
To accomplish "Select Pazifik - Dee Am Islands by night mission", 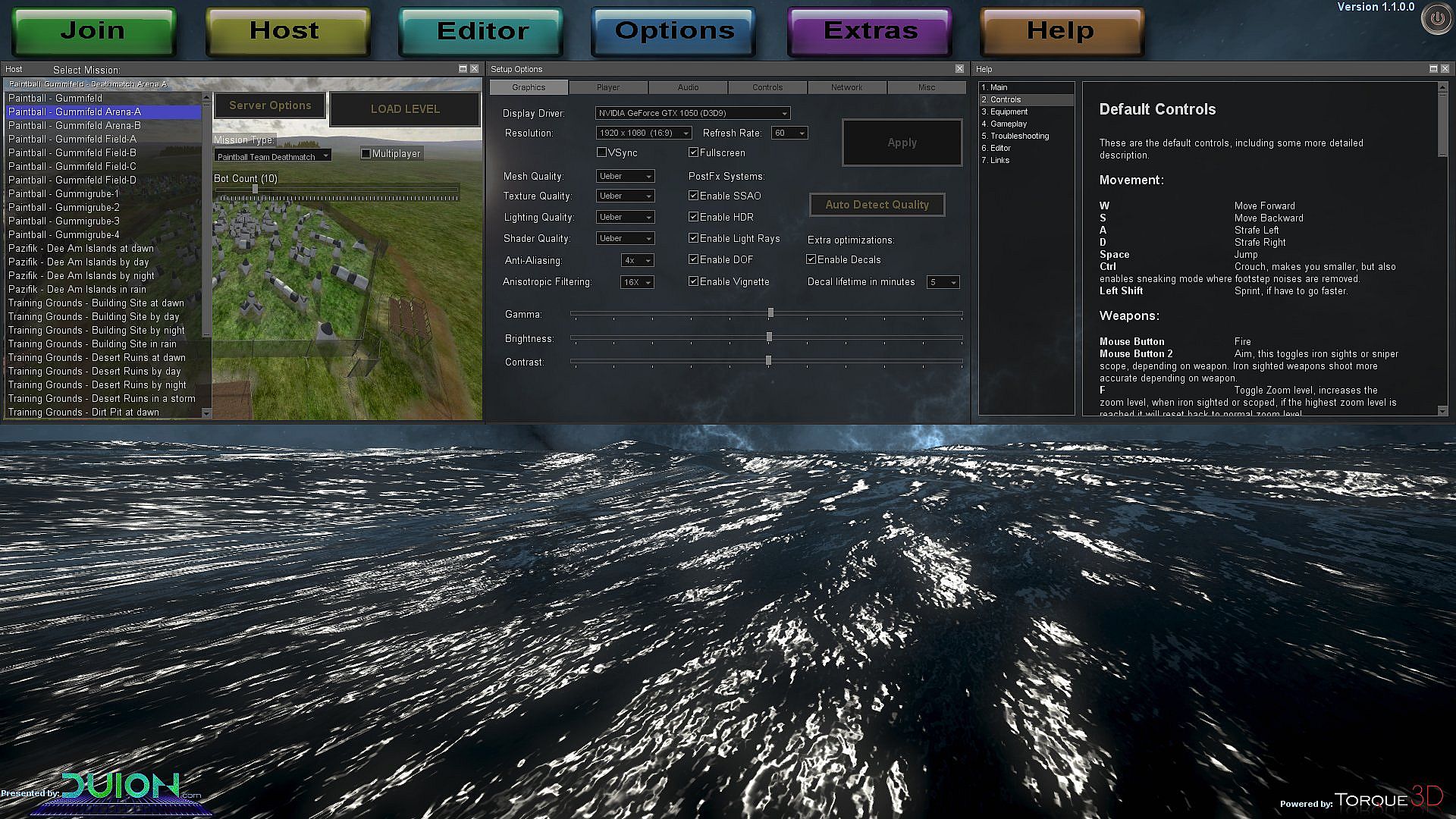I will point(81,276).
